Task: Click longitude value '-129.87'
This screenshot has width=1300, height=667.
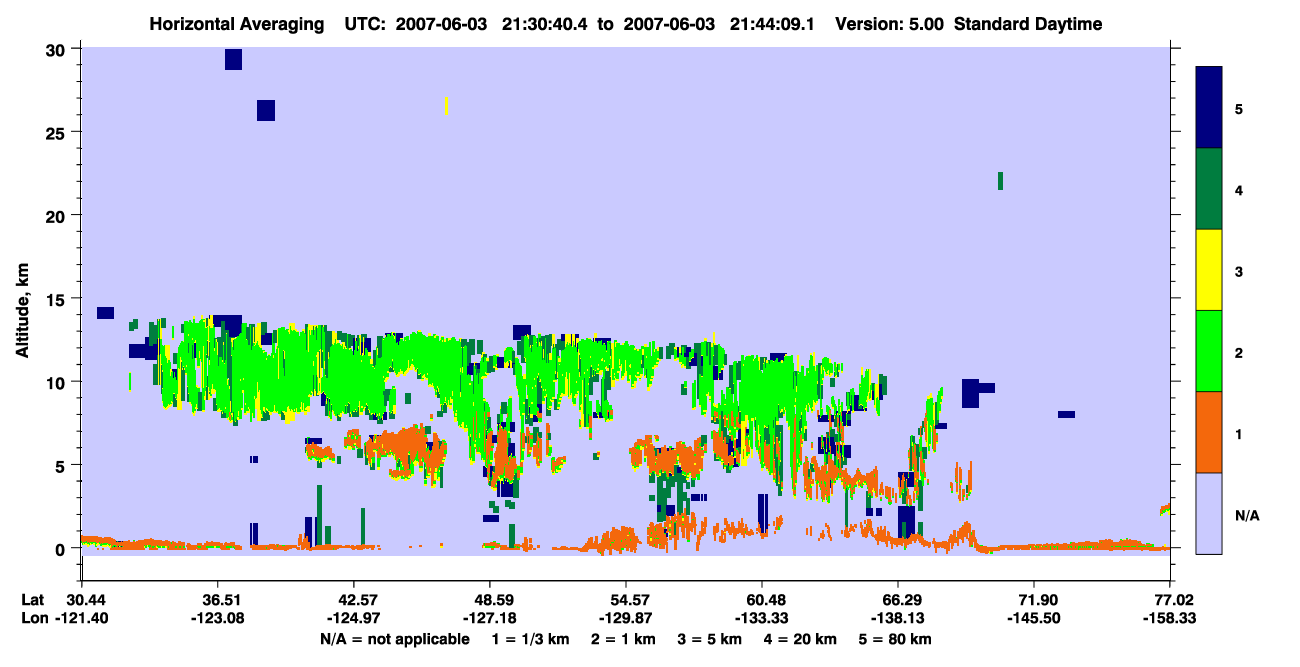Action: coord(625,618)
